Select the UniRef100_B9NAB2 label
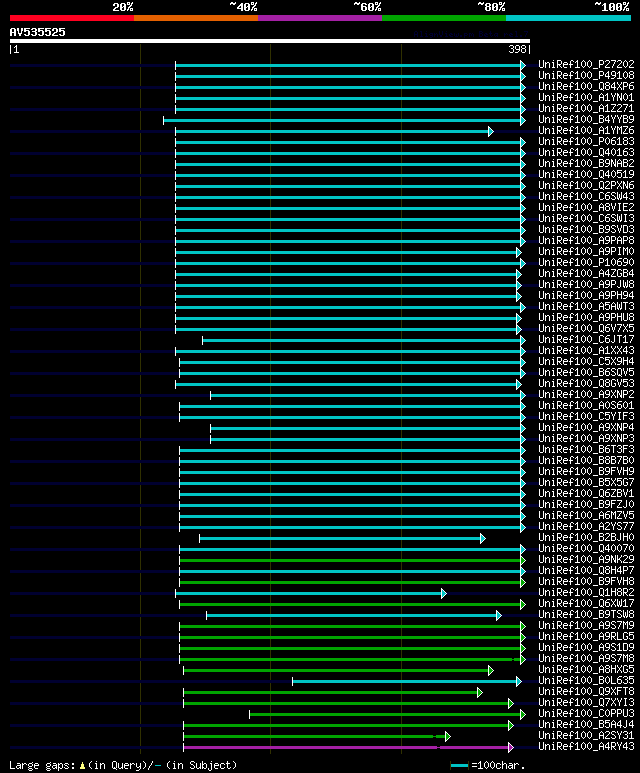 586,164
